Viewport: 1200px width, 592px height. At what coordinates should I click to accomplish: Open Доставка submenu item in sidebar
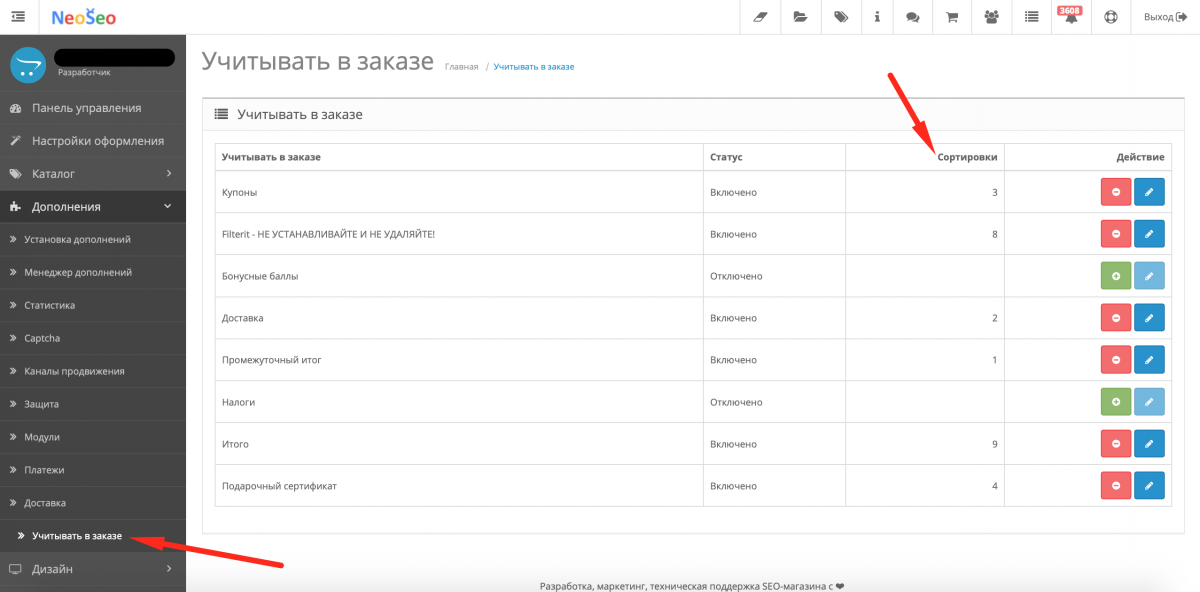coord(93,503)
